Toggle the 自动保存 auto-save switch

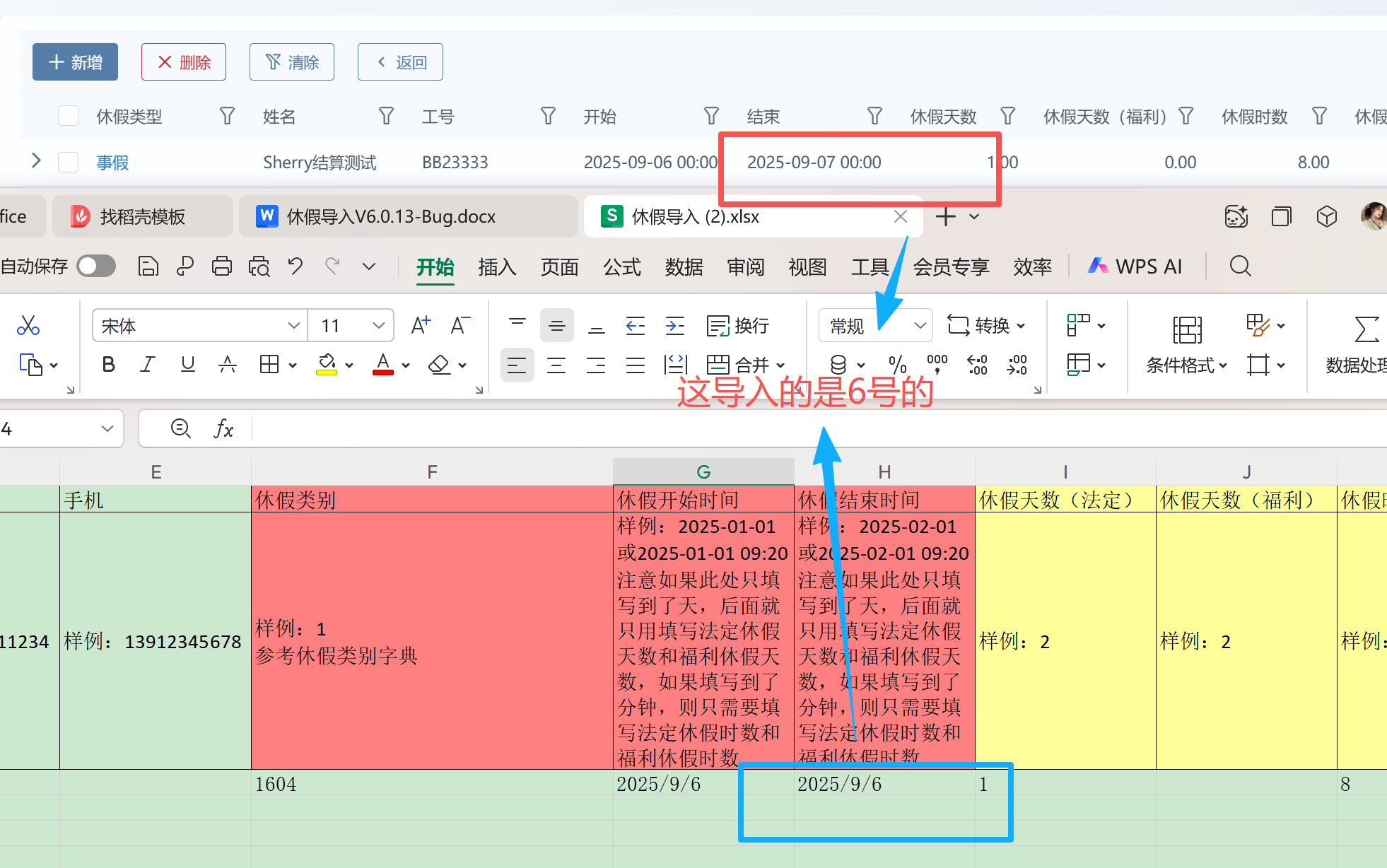point(96,266)
